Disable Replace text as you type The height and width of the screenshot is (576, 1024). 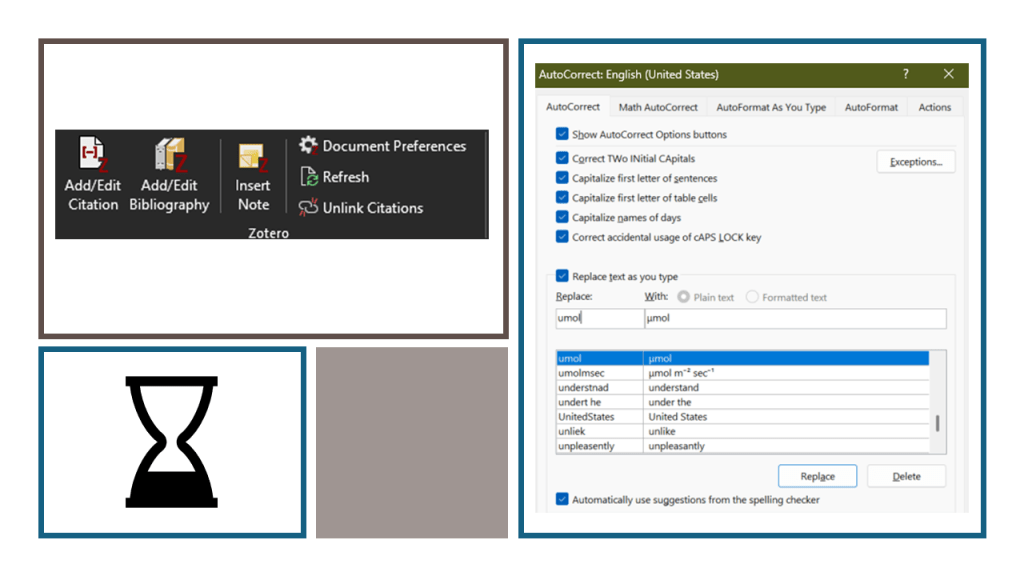(x=562, y=276)
